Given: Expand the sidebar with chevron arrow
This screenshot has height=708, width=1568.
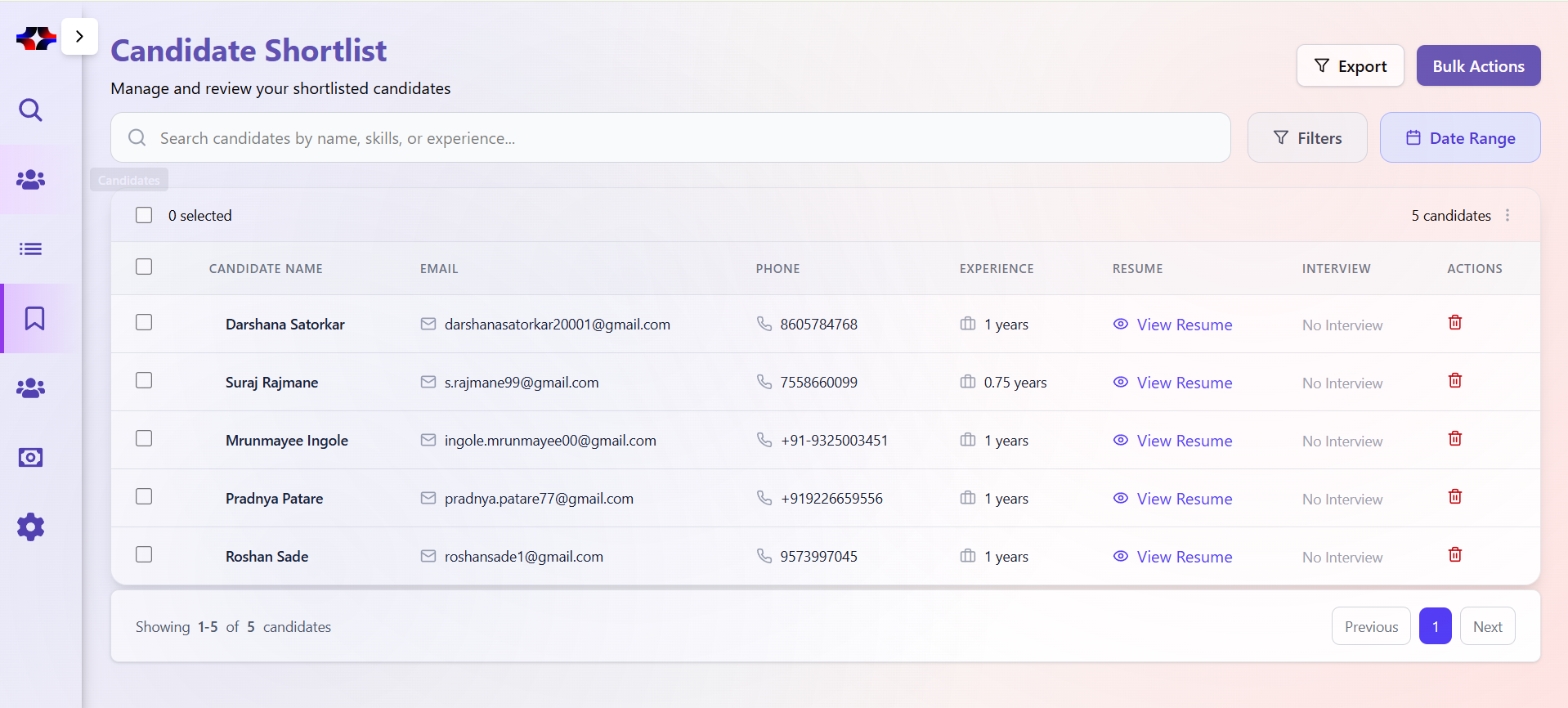Looking at the screenshot, I should pos(79,36).
